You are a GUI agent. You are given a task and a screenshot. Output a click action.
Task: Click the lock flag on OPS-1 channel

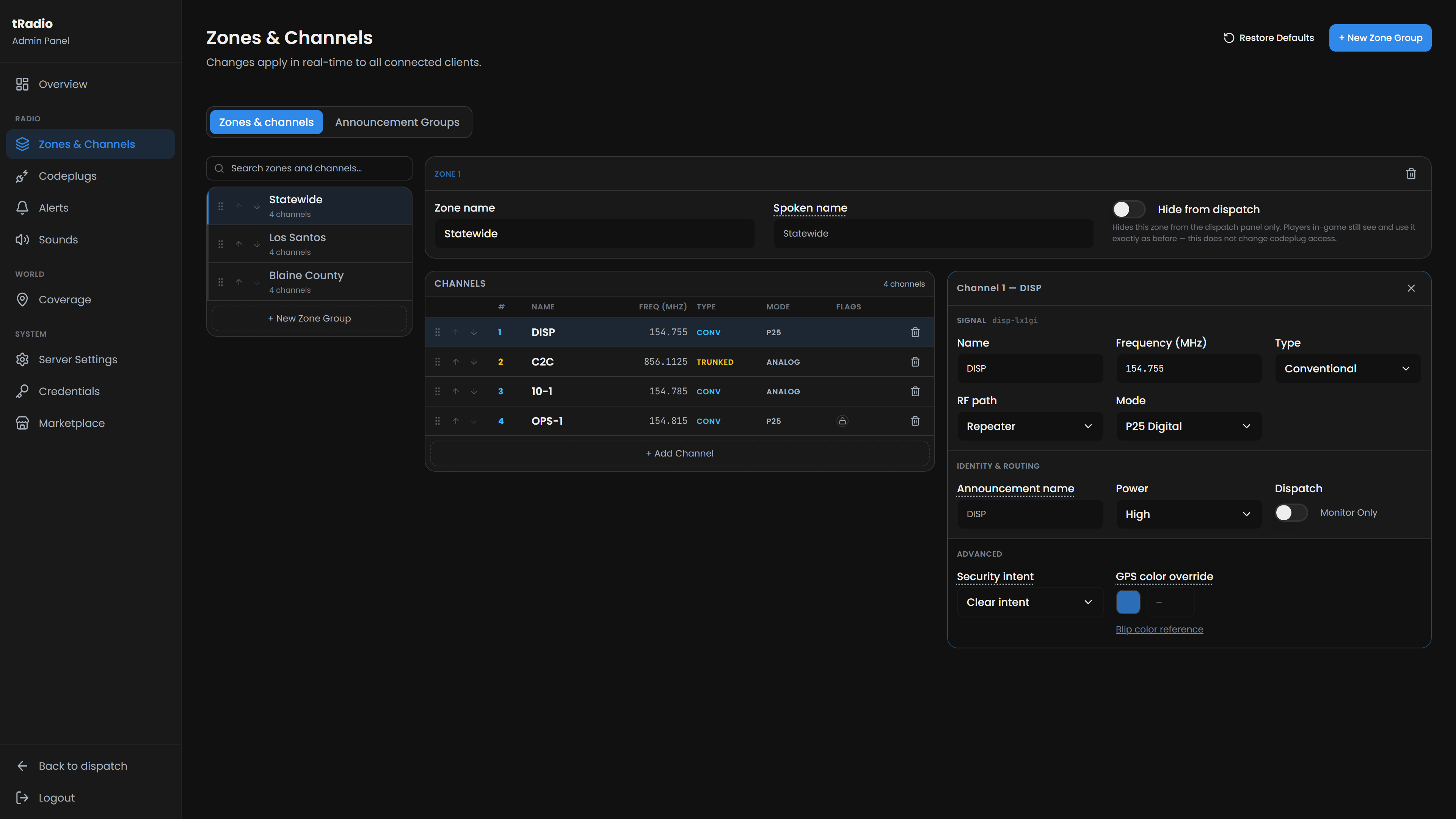[x=842, y=421]
